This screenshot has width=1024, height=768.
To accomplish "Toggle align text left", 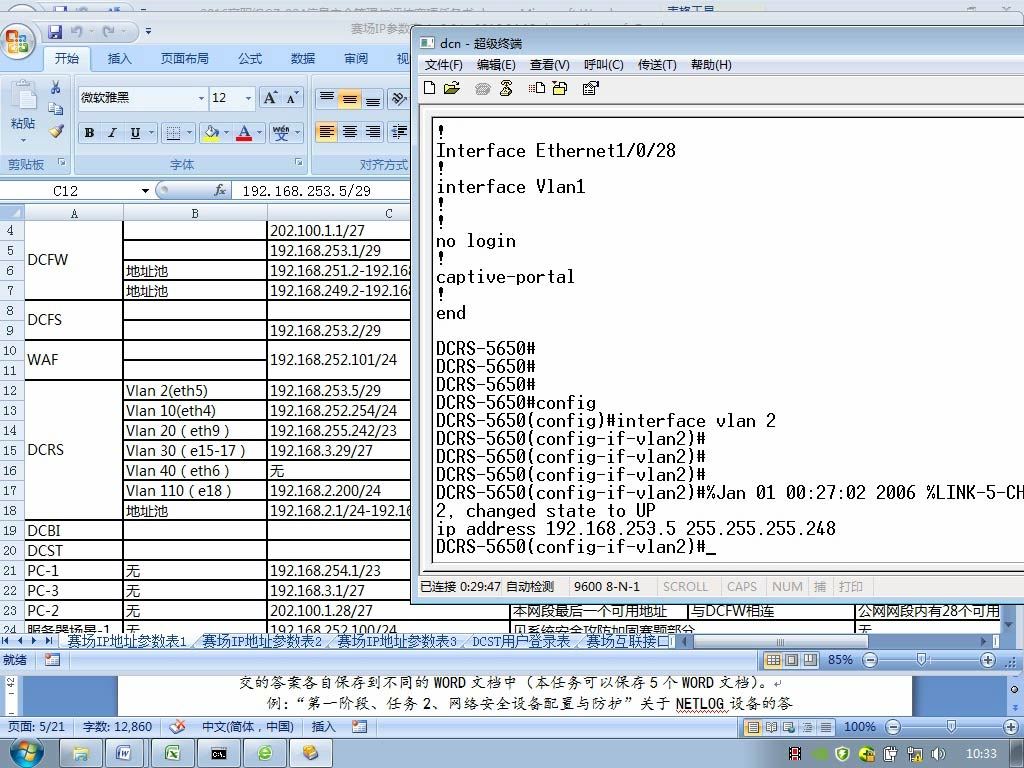I will 327,133.
